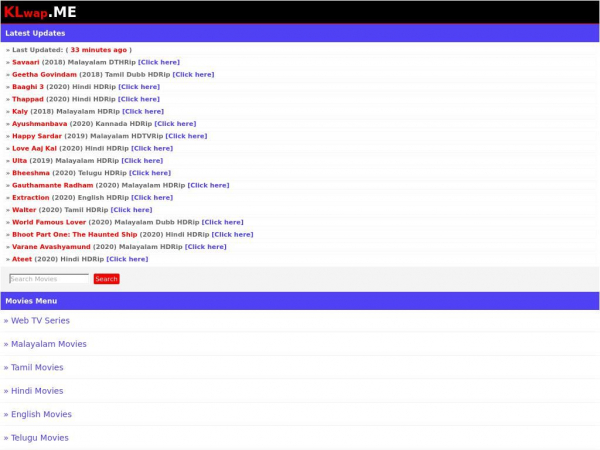The height and width of the screenshot is (450, 600).
Task: Go to Malayalam Movies category
Action: pyautogui.click(x=48, y=344)
